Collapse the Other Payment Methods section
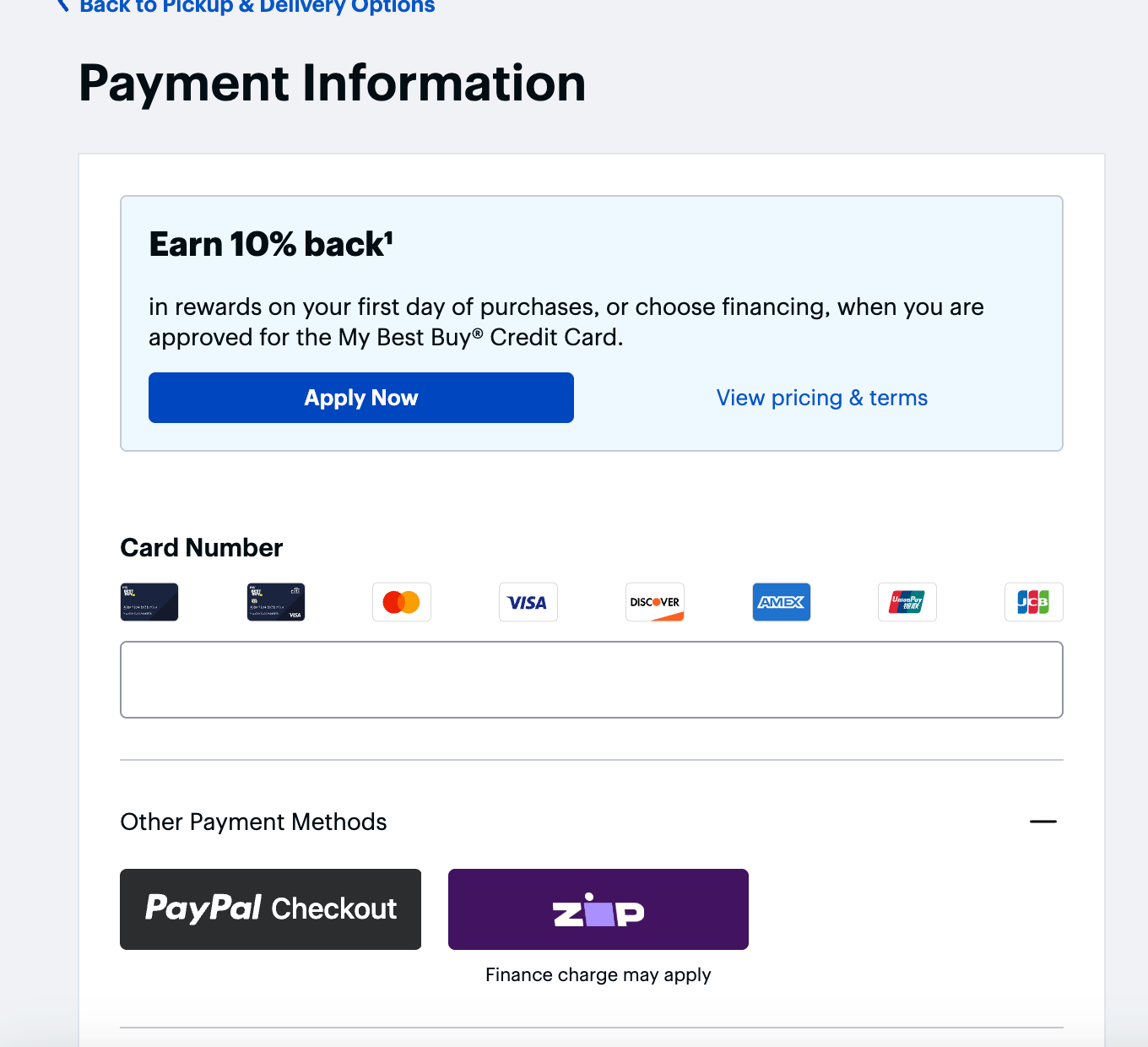Viewport: 1148px width, 1047px height. click(x=1043, y=821)
